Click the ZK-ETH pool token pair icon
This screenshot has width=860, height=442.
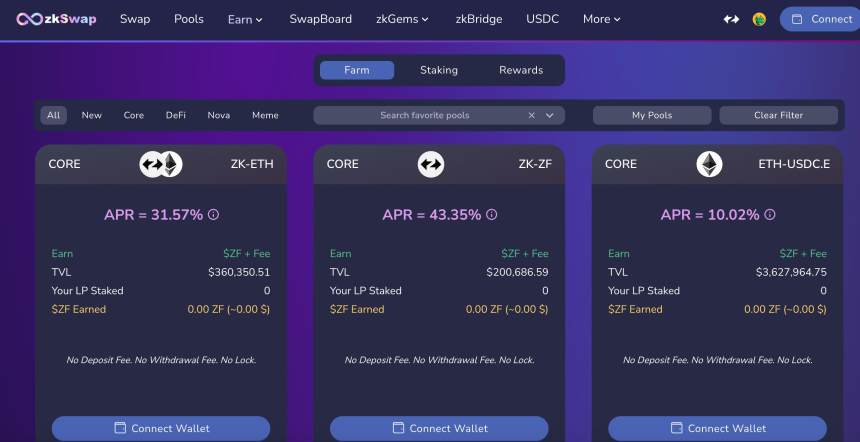pyautogui.click(x=160, y=164)
